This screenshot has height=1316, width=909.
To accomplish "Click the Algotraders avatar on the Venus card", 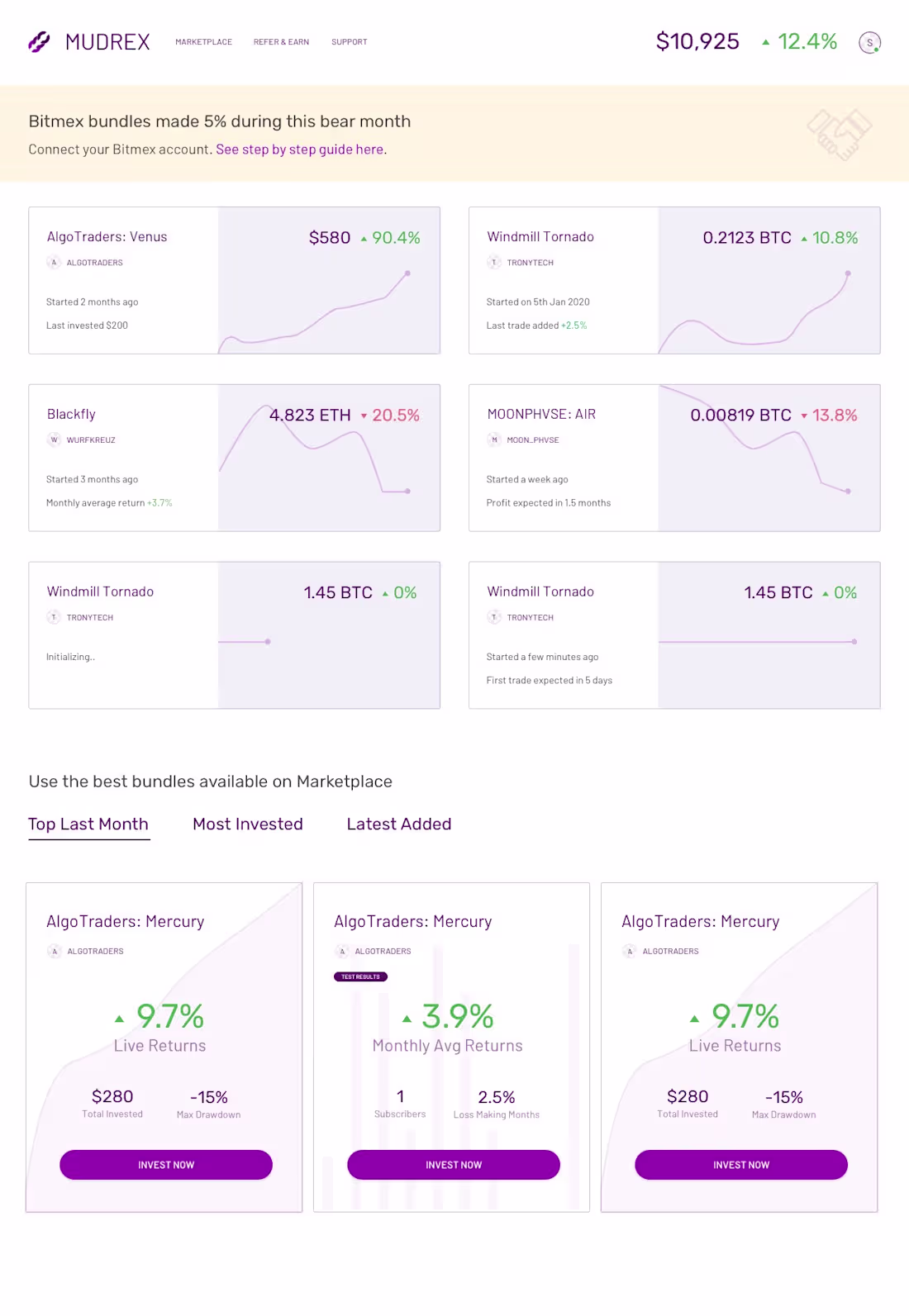I will point(55,263).
